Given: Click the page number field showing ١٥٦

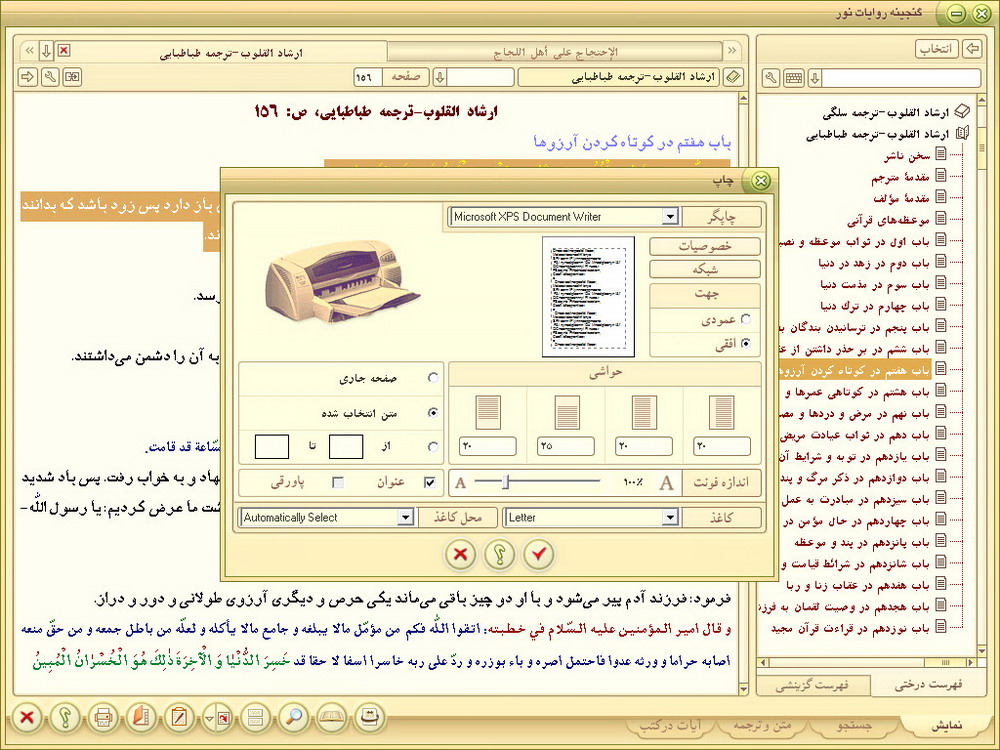Looking at the screenshot, I should coord(368,77).
